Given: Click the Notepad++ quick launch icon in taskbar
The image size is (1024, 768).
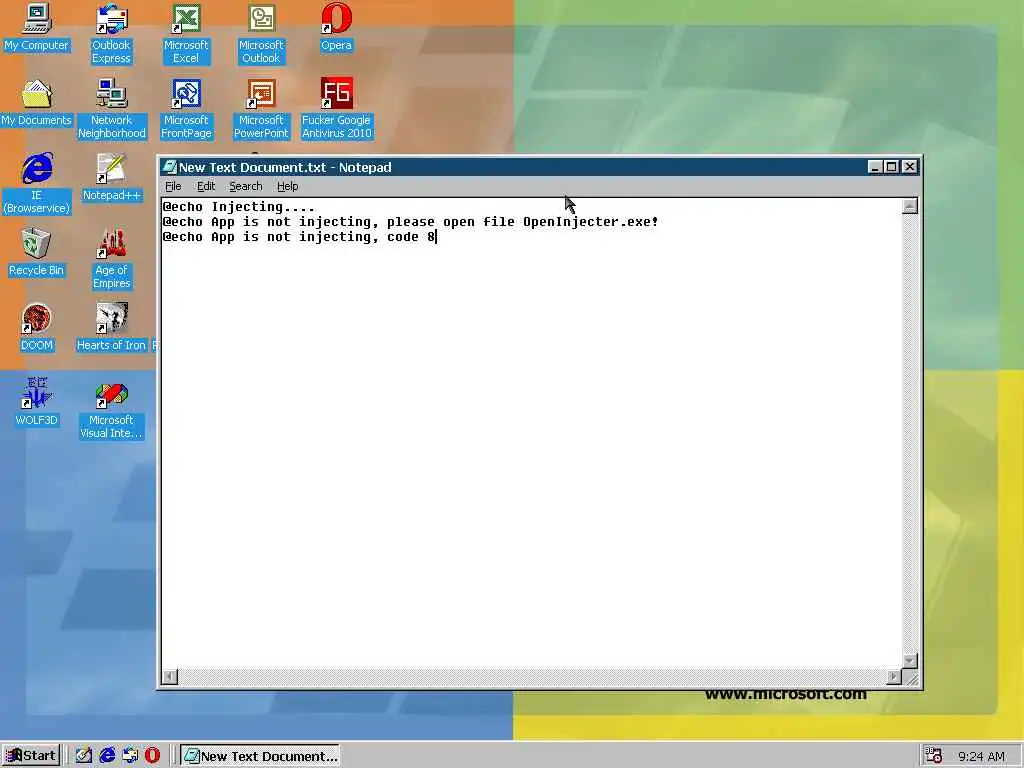Looking at the screenshot, I should point(84,756).
